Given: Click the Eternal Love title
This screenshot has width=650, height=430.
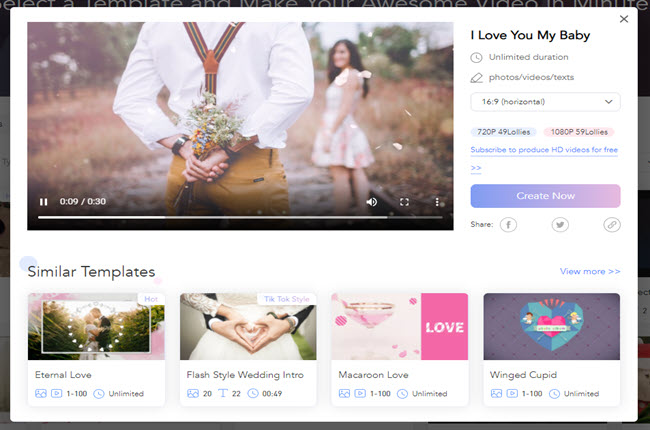Looking at the screenshot, I should click(63, 375).
